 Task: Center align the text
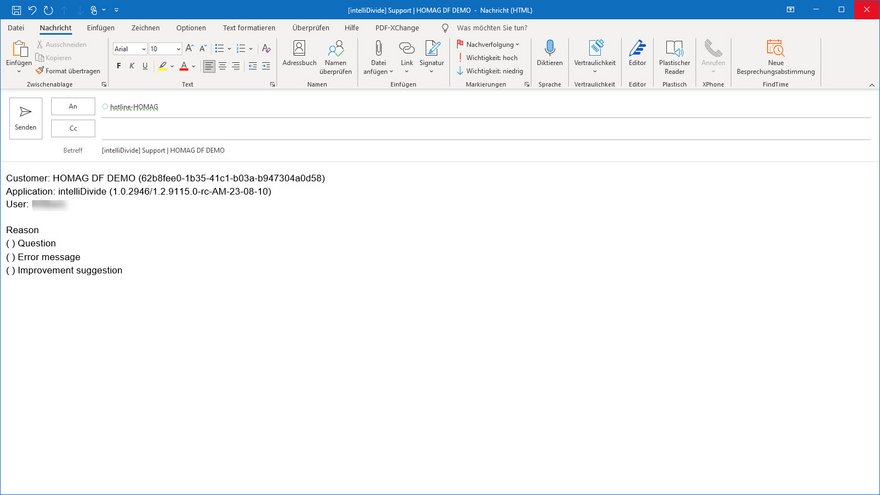tap(223, 66)
